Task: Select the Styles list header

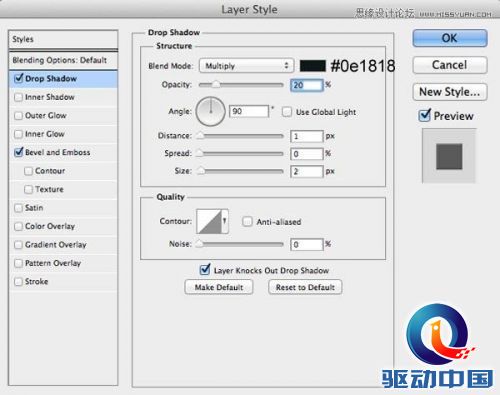Action: tap(63, 39)
